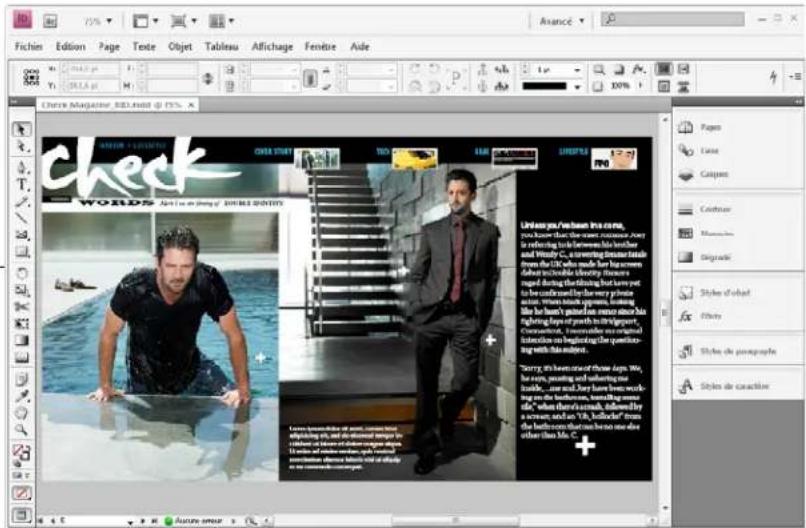This screenshot has height=528, width=806.
Task: Open the stroke weight 1 pt dropdown
Action: pos(578,70)
